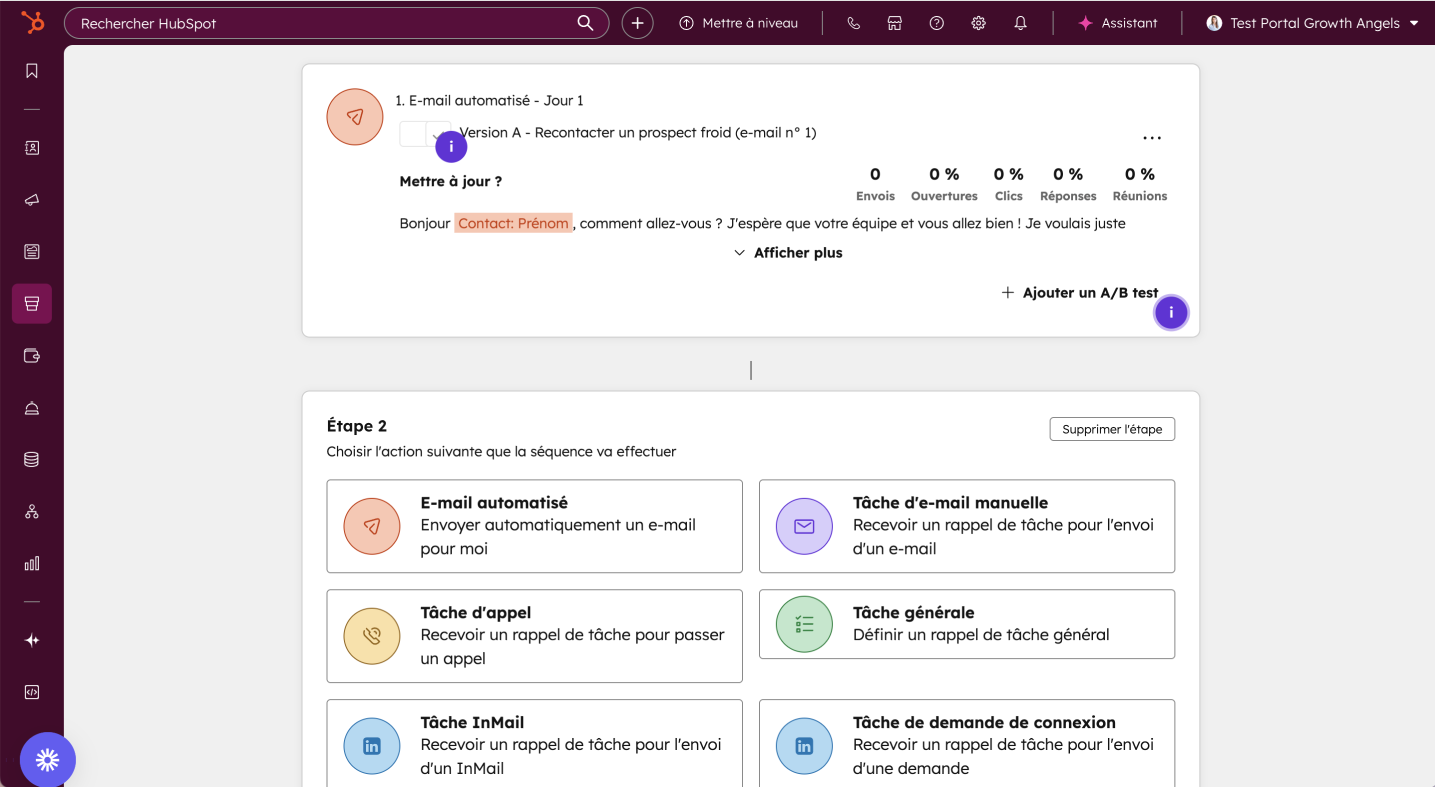Open the Settings gear icon
1435x787 pixels.
978,22
